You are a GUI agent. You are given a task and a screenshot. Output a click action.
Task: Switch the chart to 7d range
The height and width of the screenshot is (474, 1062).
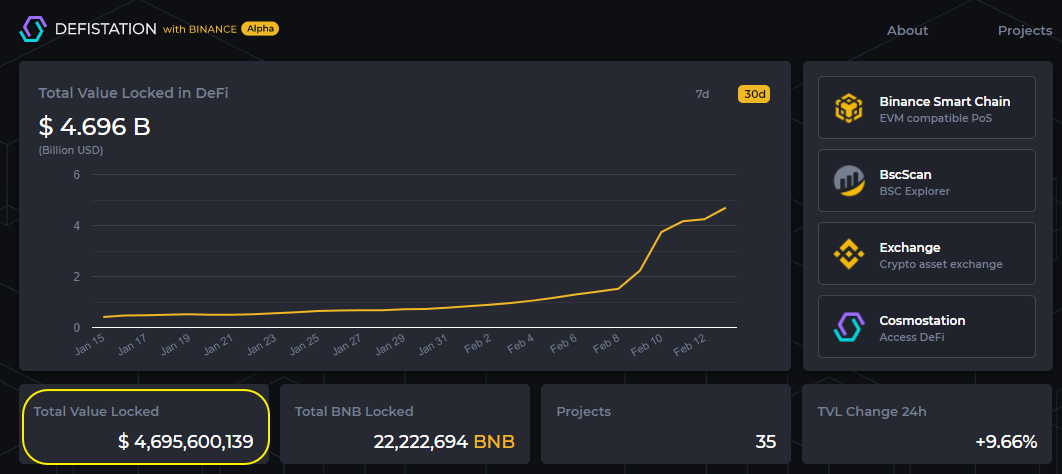(x=702, y=94)
